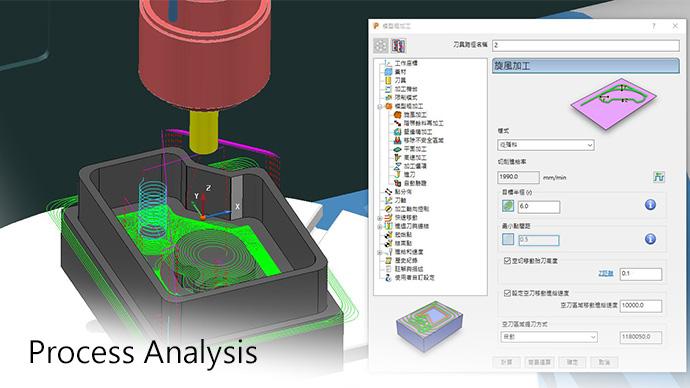Click the grey square icon beside 0.5
This screenshot has height=388, width=690.
[x=508, y=239]
